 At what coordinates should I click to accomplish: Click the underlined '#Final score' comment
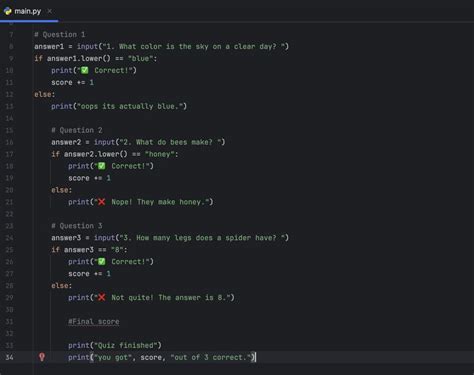point(94,322)
